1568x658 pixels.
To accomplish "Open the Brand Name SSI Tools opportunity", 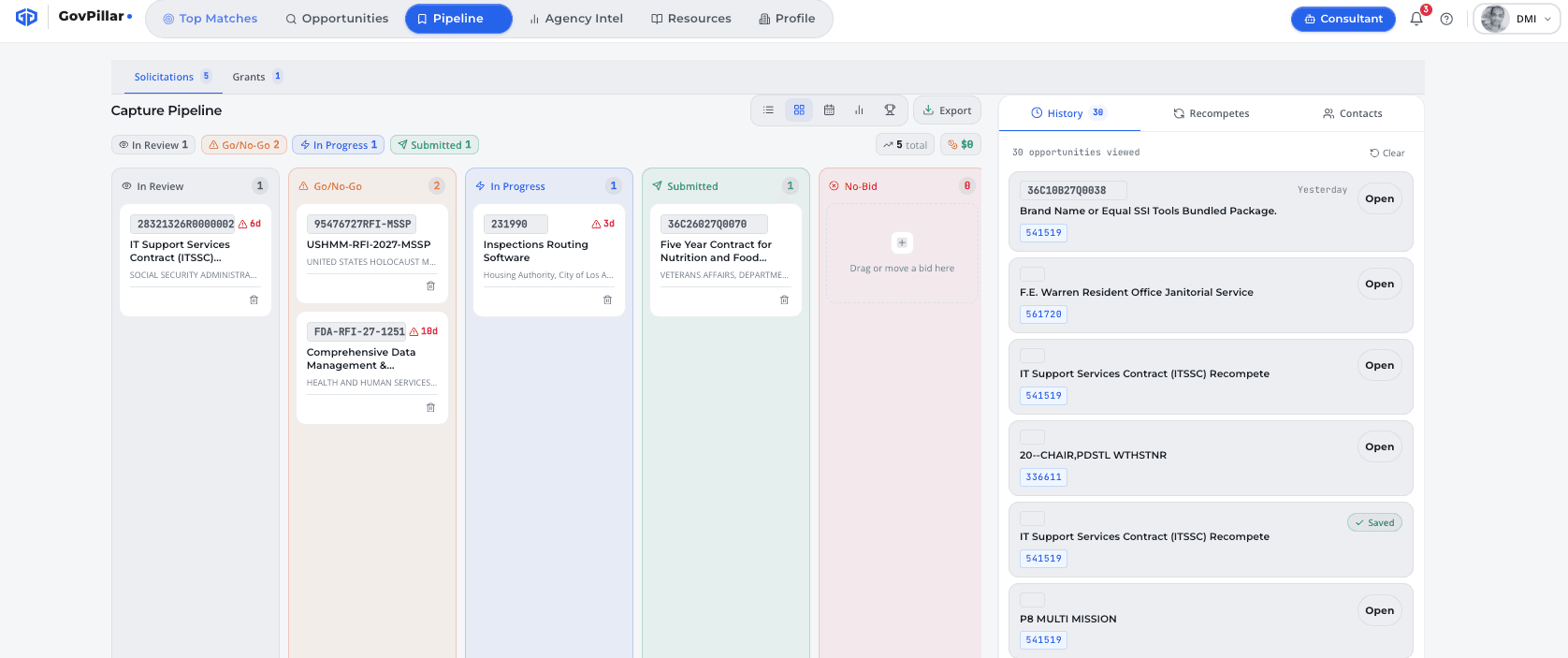I will pos(1379,198).
